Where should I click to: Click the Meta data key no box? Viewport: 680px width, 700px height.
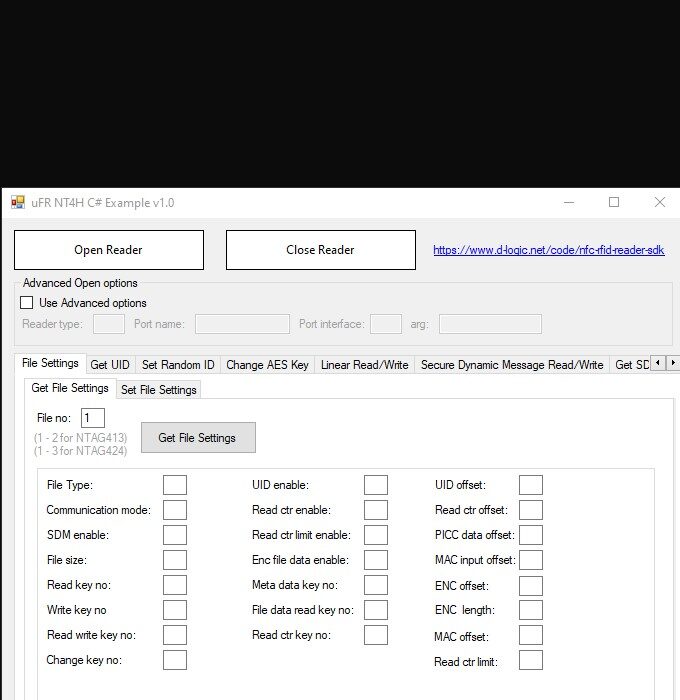(x=375, y=585)
